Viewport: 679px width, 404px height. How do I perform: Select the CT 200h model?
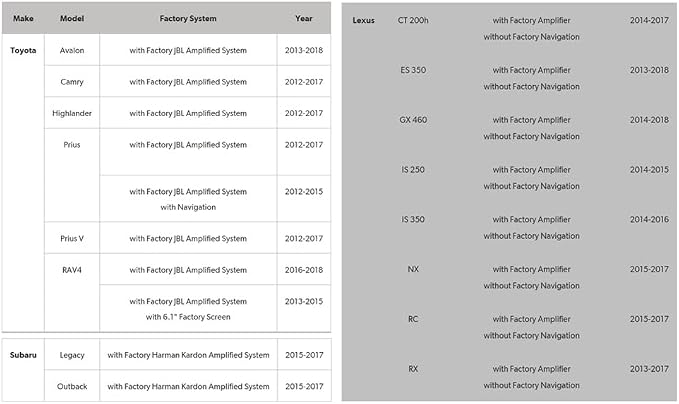pyautogui.click(x=413, y=20)
